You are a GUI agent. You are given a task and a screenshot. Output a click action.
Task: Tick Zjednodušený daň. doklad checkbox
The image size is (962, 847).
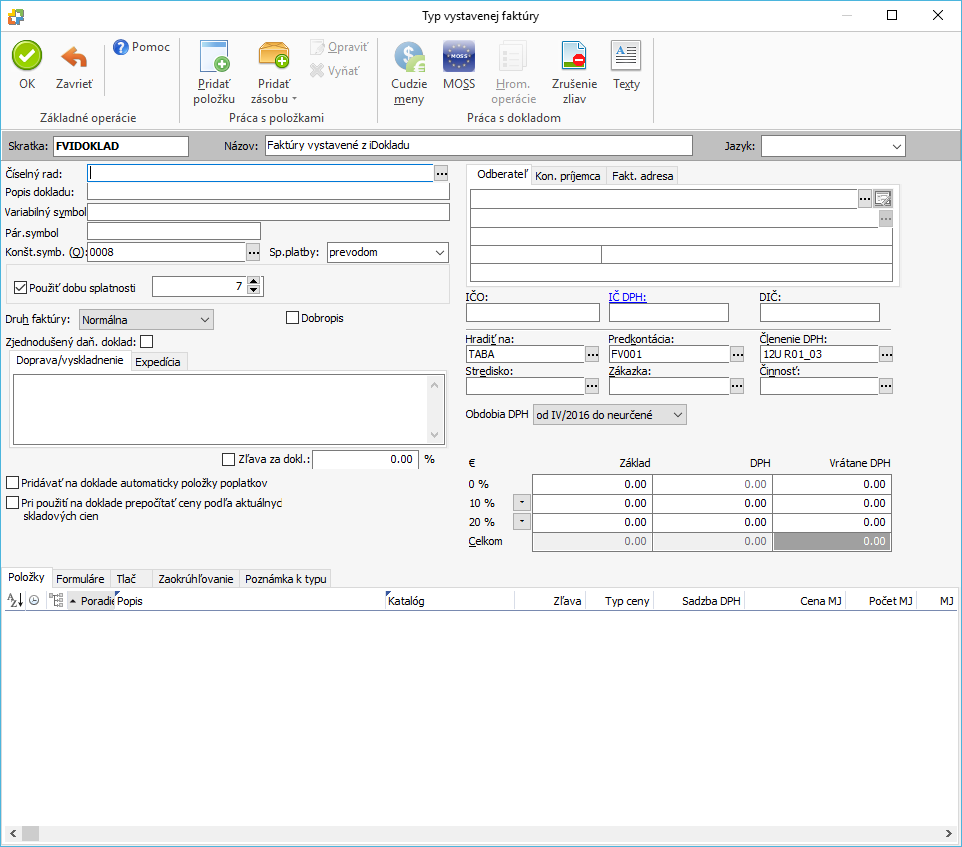coord(147,342)
